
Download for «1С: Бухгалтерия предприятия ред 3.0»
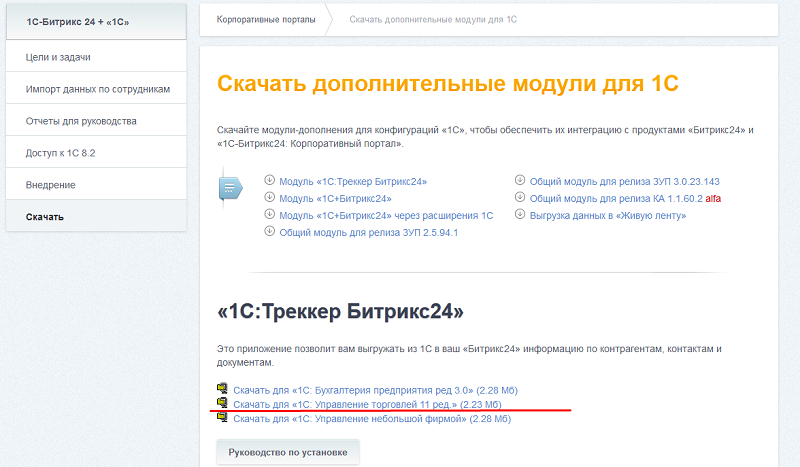point(376,390)
